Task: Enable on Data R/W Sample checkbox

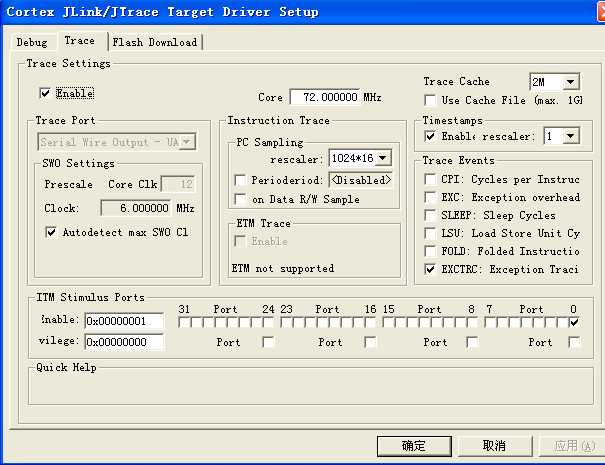Action: (x=240, y=199)
